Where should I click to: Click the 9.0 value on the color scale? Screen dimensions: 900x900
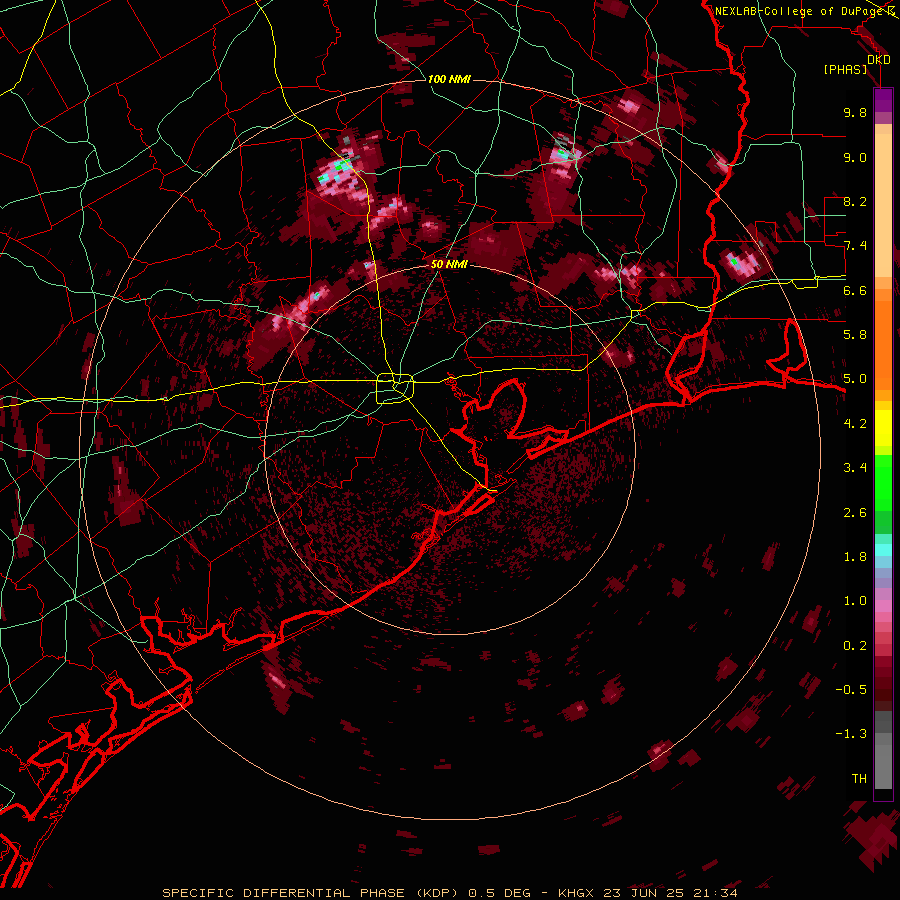tap(855, 157)
